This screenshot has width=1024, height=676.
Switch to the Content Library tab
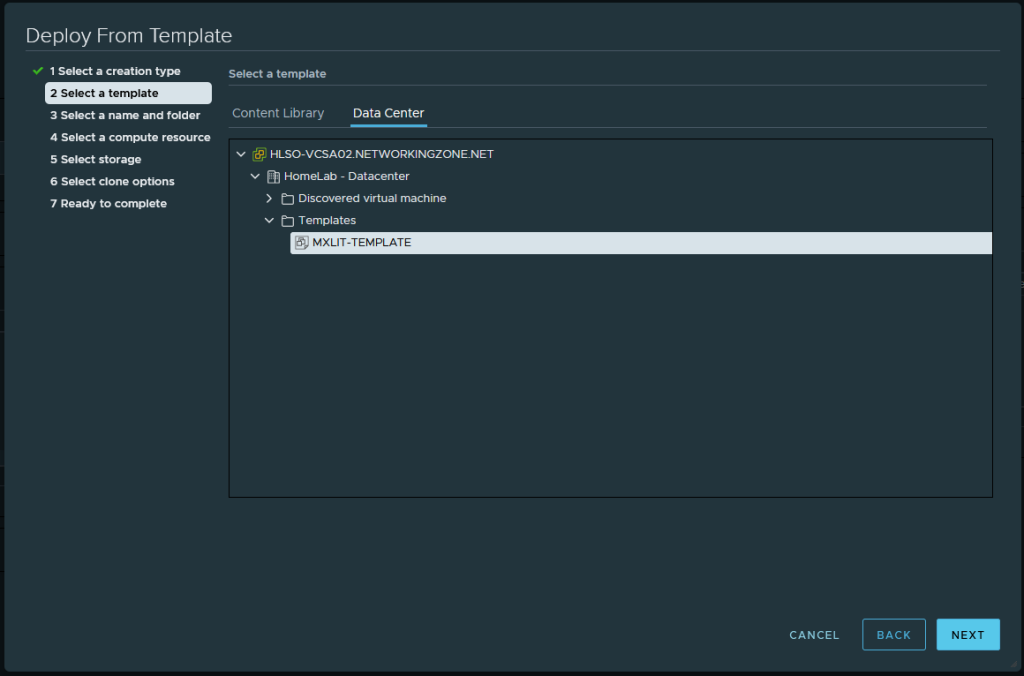tap(278, 113)
